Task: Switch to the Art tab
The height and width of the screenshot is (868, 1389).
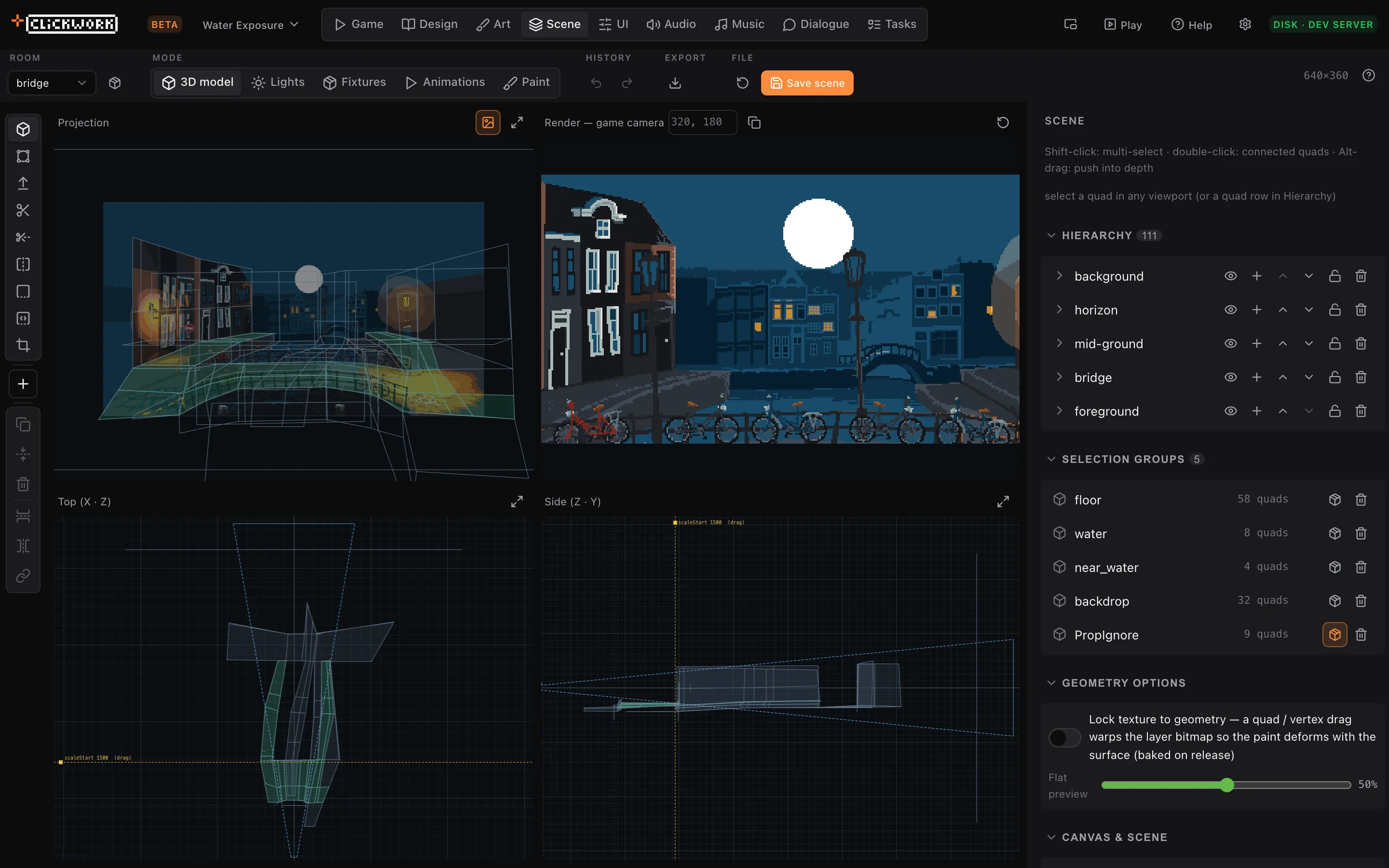Action: pyautogui.click(x=493, y=24)
